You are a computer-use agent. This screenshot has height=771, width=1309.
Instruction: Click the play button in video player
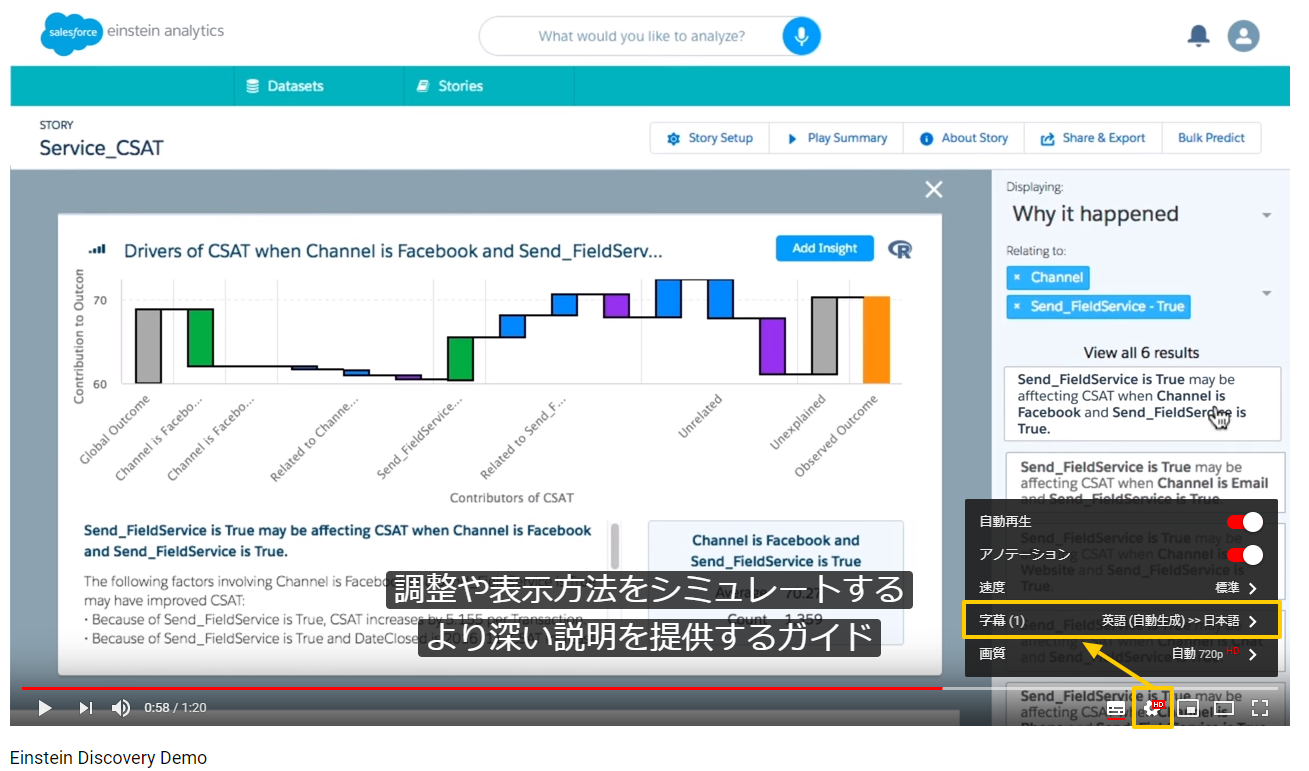[x=44, y=708]
